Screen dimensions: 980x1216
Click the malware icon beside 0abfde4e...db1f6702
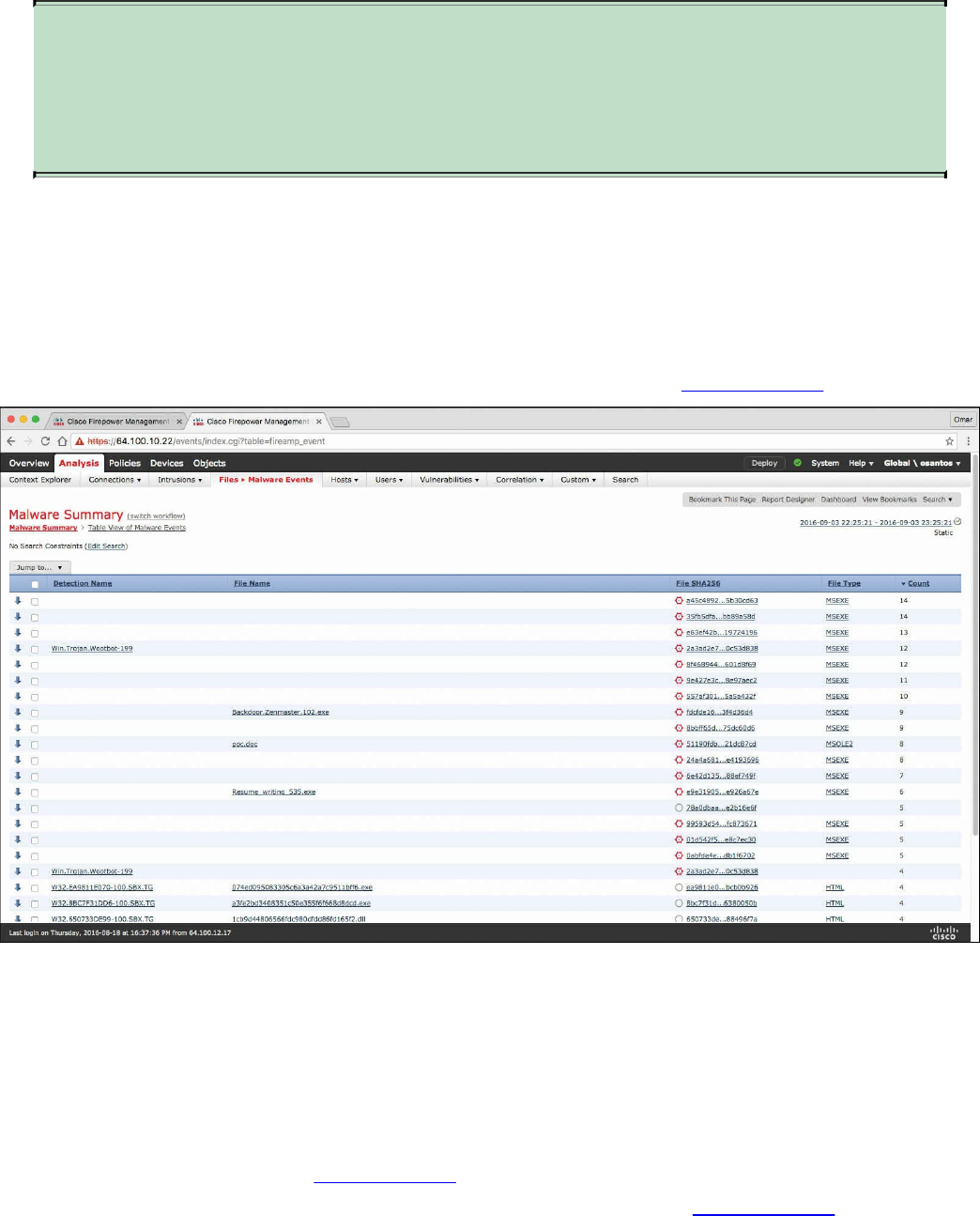(x=679, y=855)
